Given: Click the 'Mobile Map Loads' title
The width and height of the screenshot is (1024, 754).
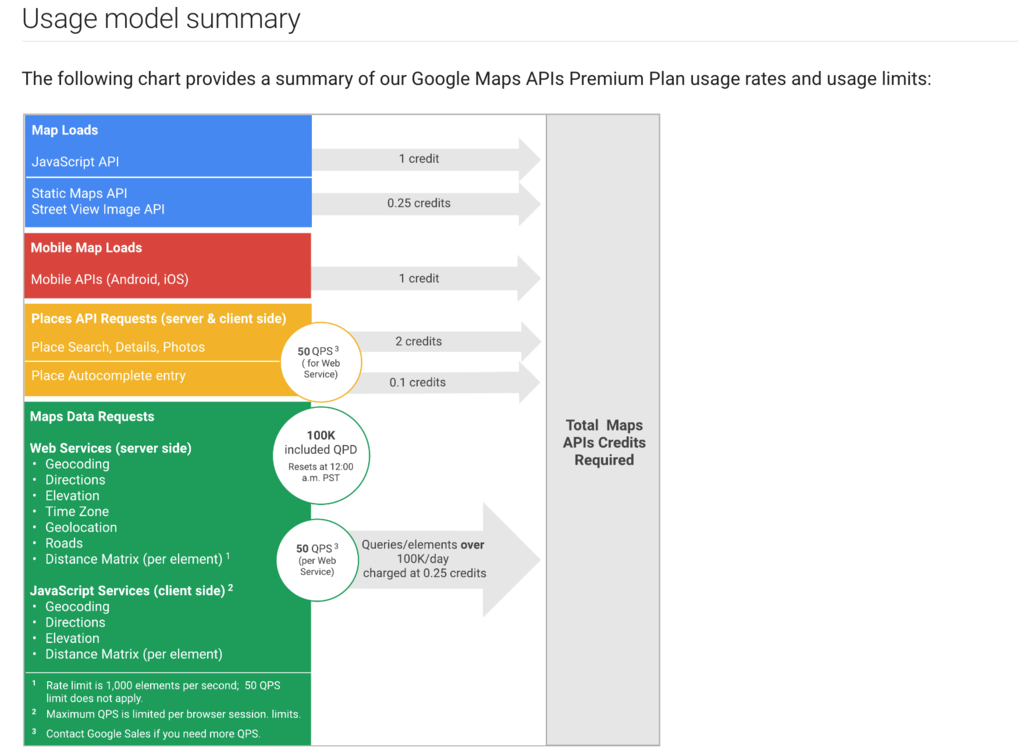Looking at the screenshot, I should point(86,248).
